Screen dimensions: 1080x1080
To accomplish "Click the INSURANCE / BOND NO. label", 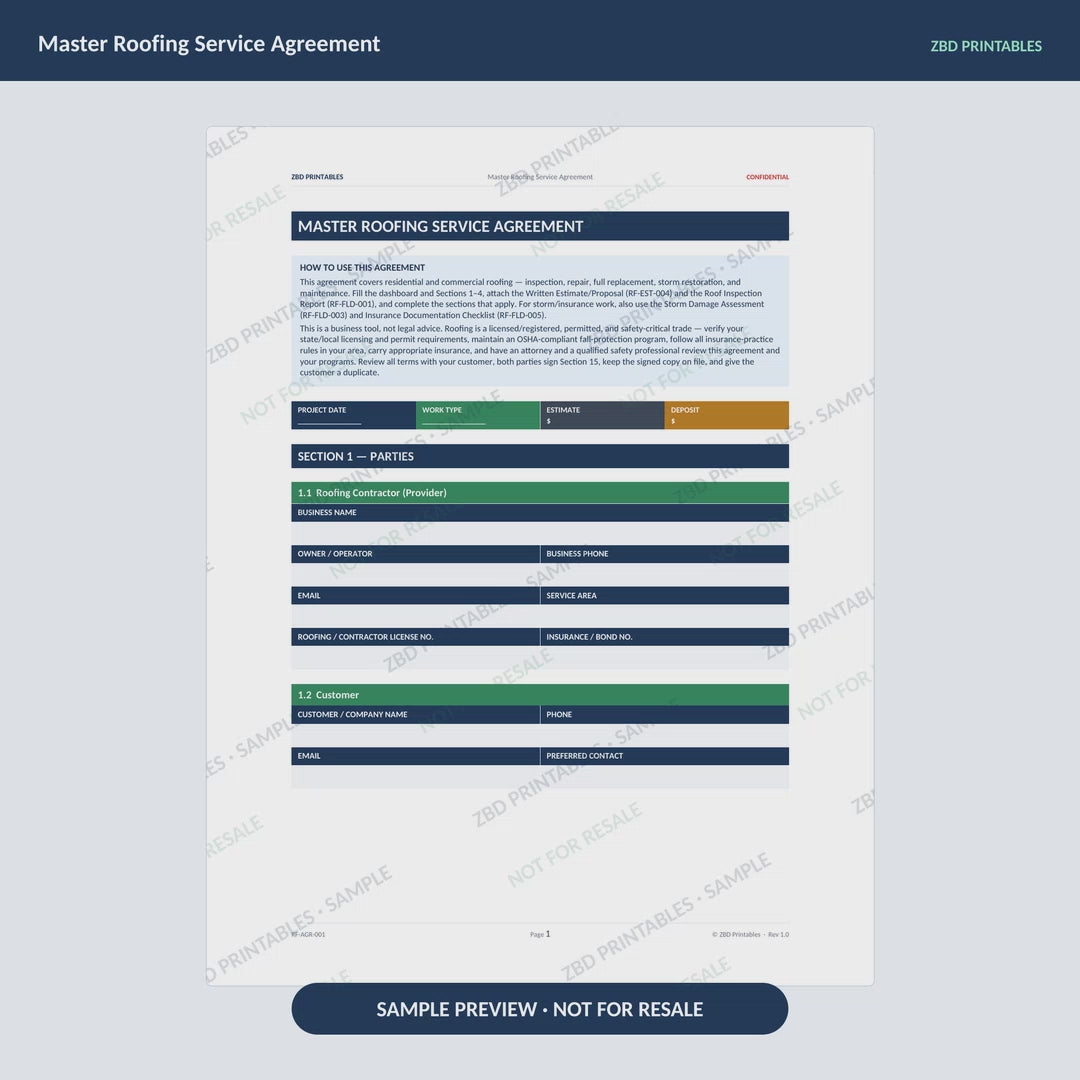I will click(589, 637).
